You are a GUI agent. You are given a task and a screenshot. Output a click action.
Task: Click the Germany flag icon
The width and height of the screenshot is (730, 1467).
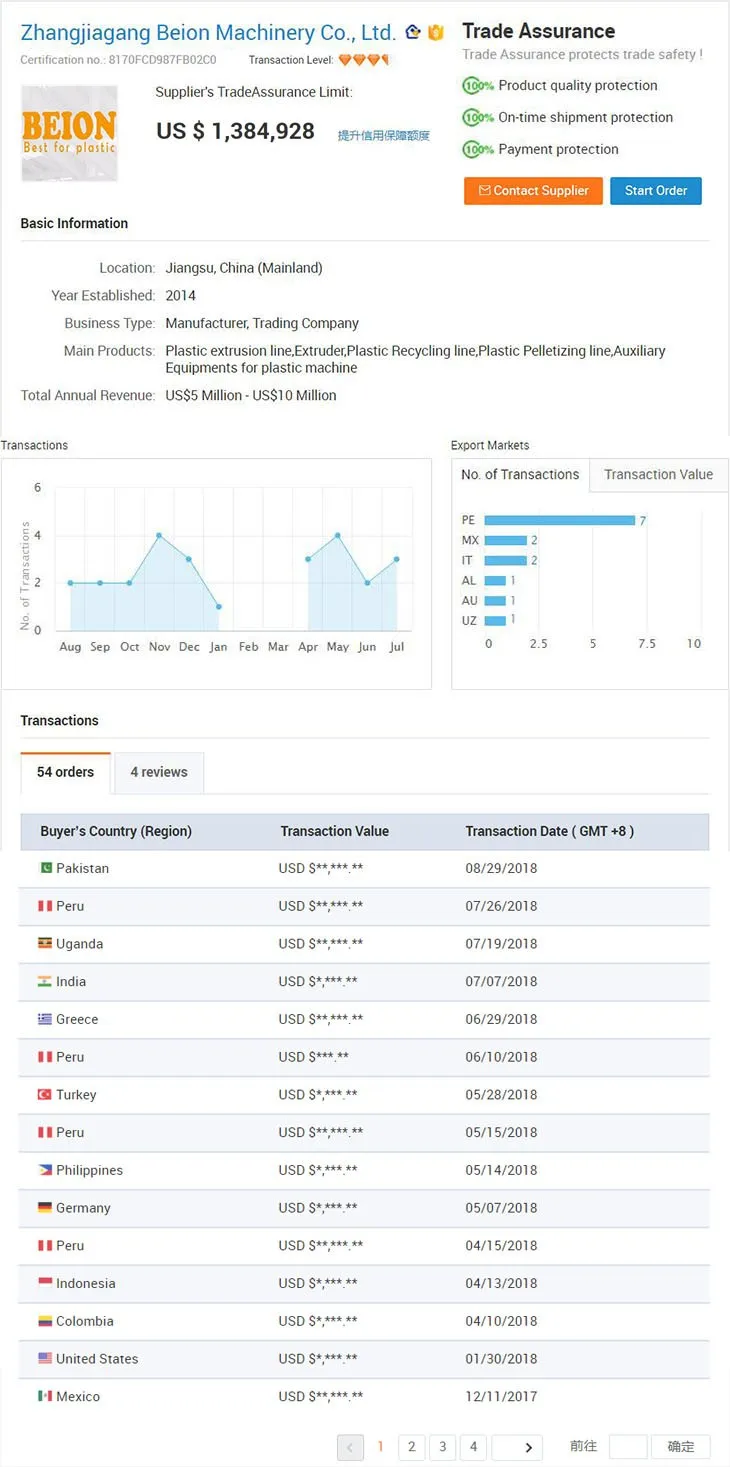[x=45, y=1208]
